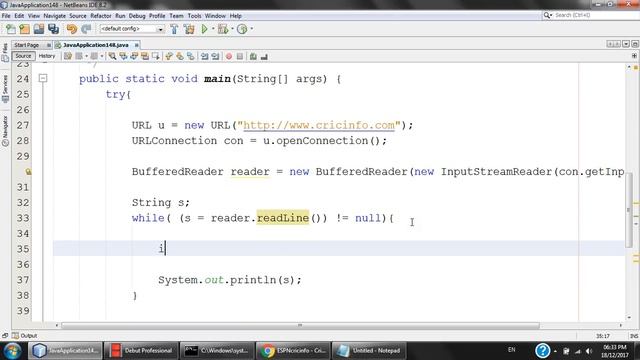Open the Navigate menu
The image size is (640, 360).
(x=54, y=16)
